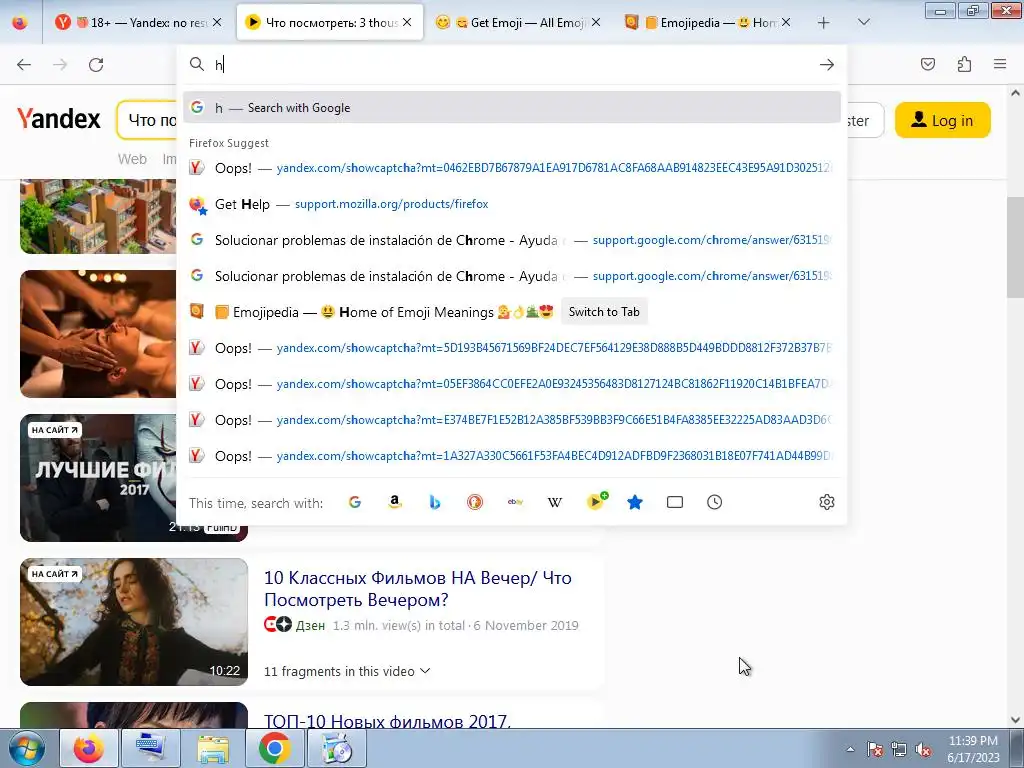
Task: Switch to the 18+ Yandex tab
Action: point(138,23)
